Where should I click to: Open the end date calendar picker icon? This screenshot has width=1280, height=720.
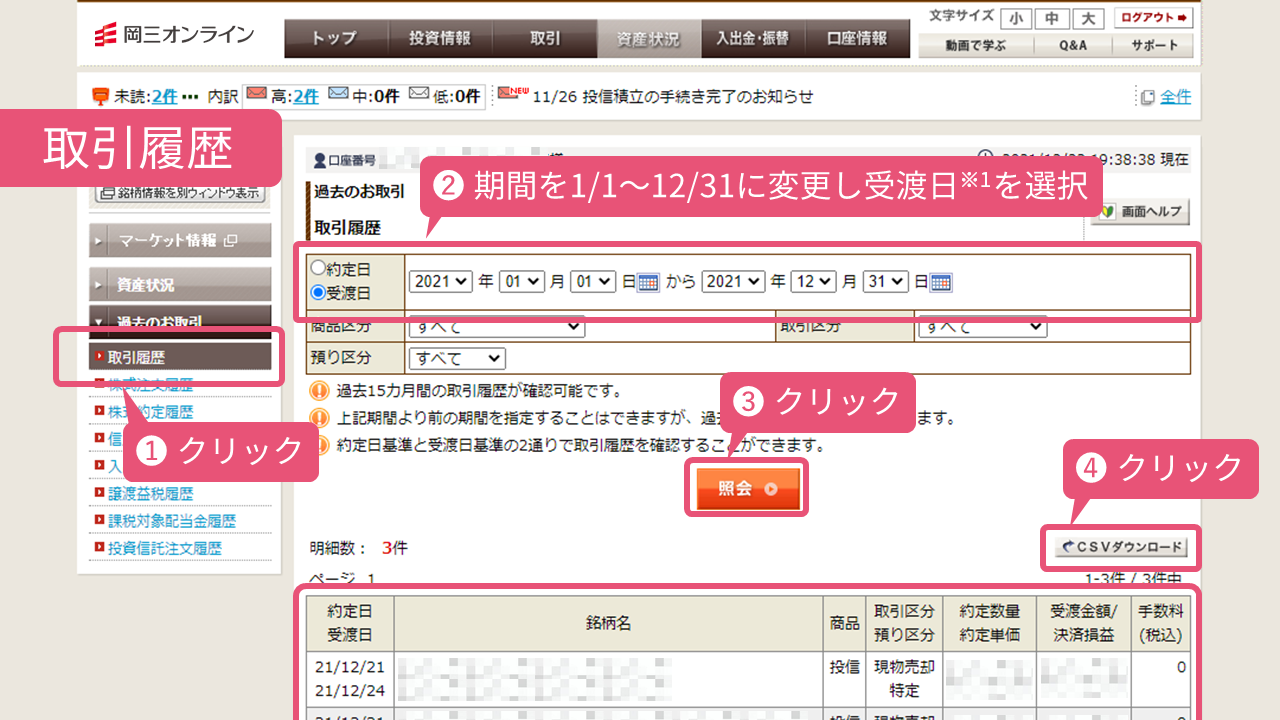pos(941,282)
